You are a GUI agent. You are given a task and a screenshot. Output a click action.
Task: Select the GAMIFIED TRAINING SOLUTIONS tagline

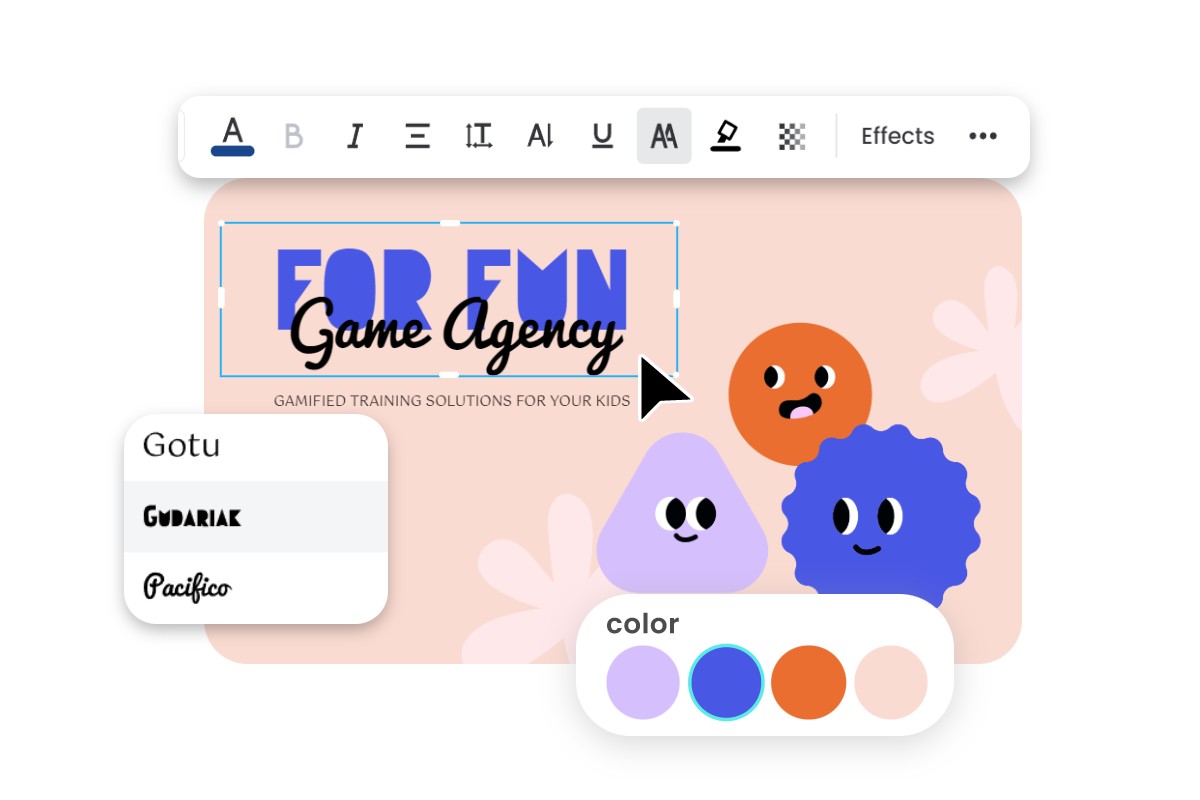click(452, 401)
